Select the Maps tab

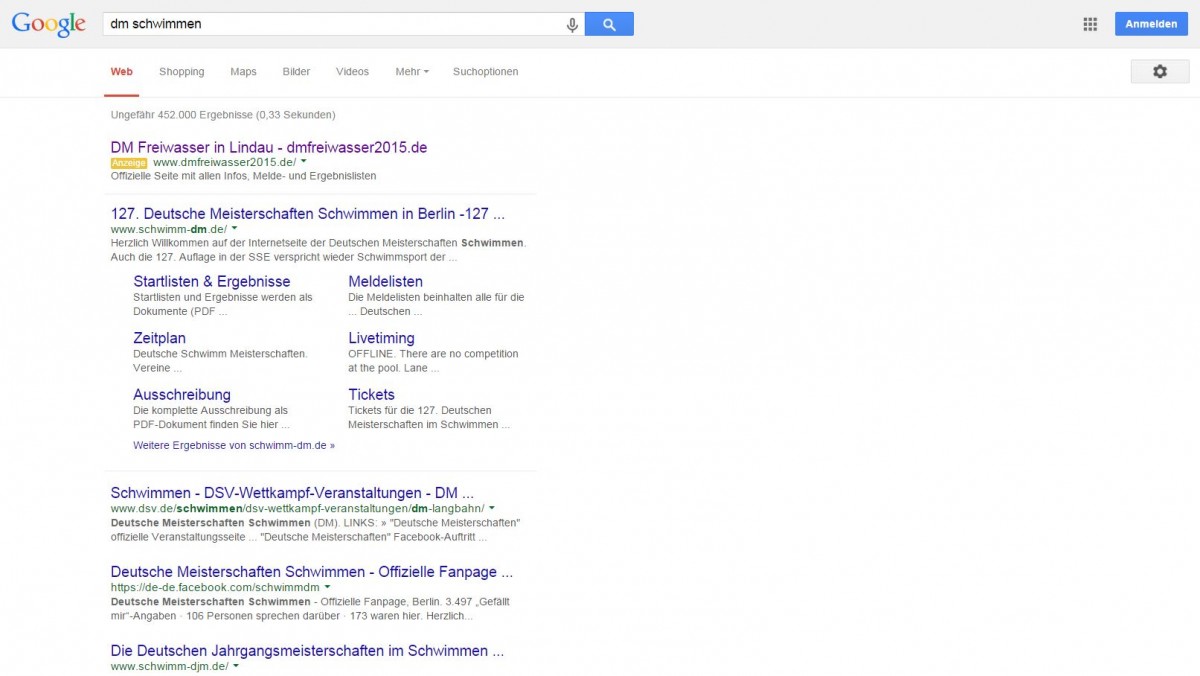(243, 72)
